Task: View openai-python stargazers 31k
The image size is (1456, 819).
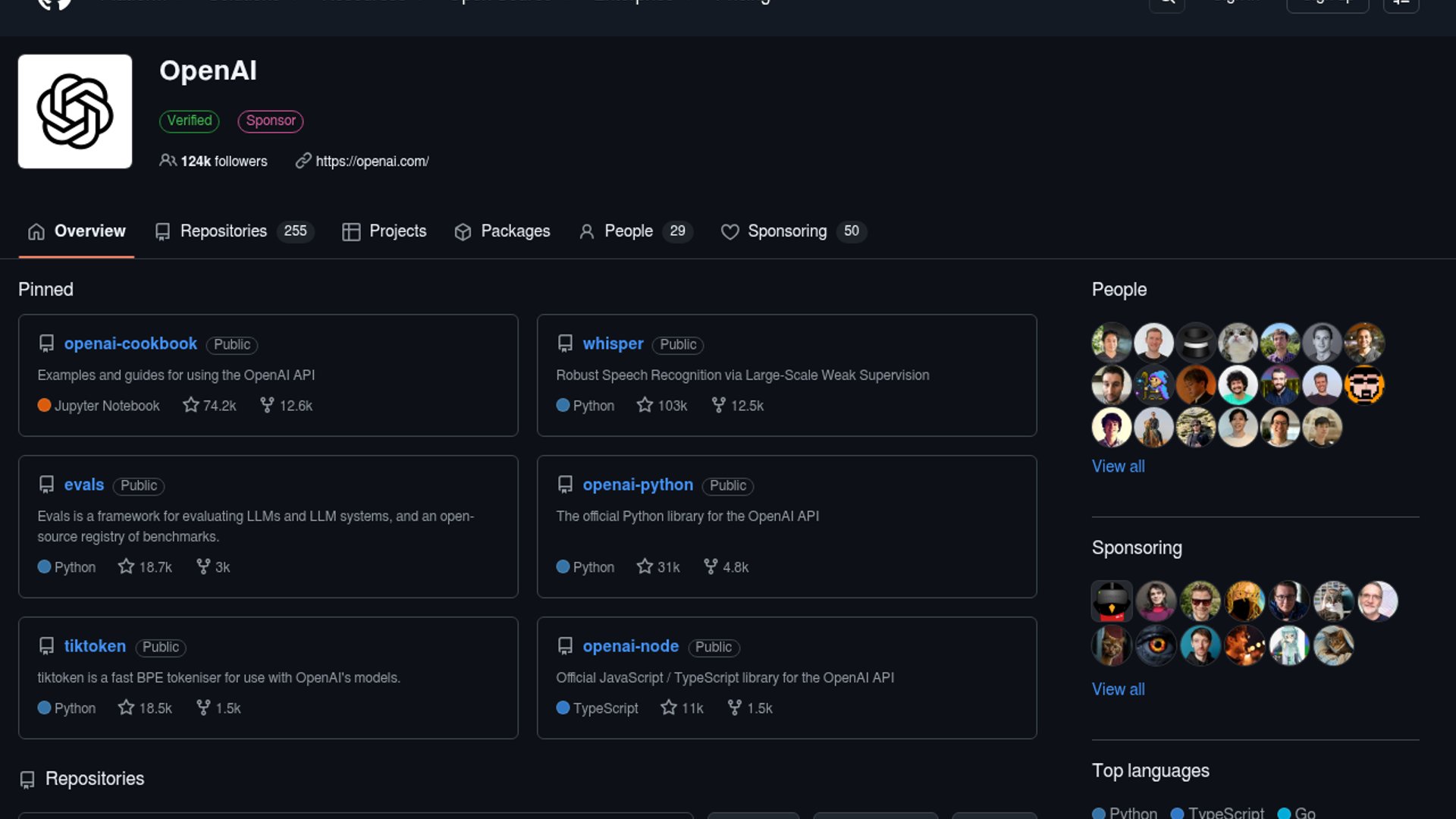Action: point(658,567)
